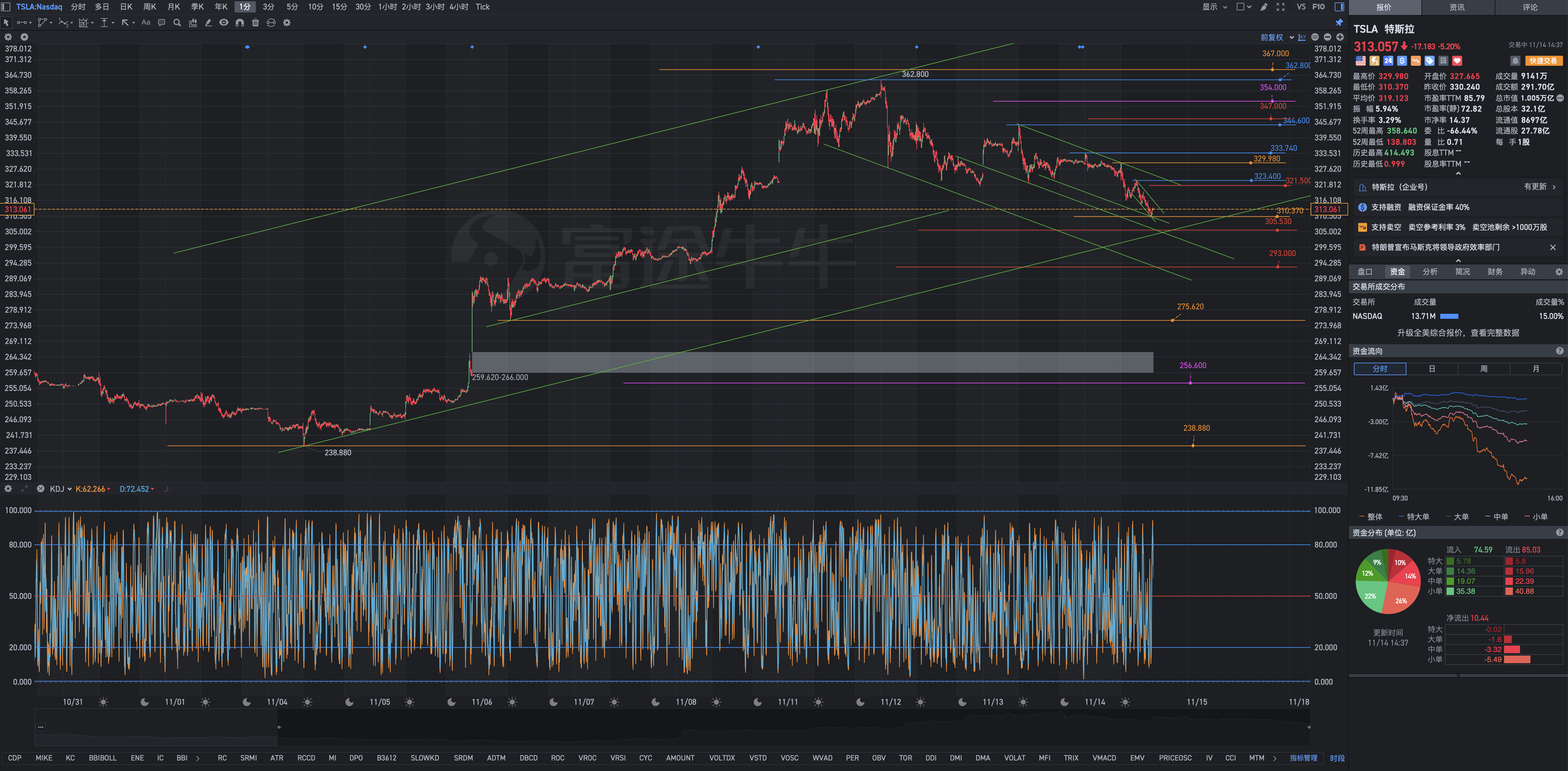1568x771 pixels.
Task: Open the KDJ indicator name dropdown
Action: click(61, 489)
